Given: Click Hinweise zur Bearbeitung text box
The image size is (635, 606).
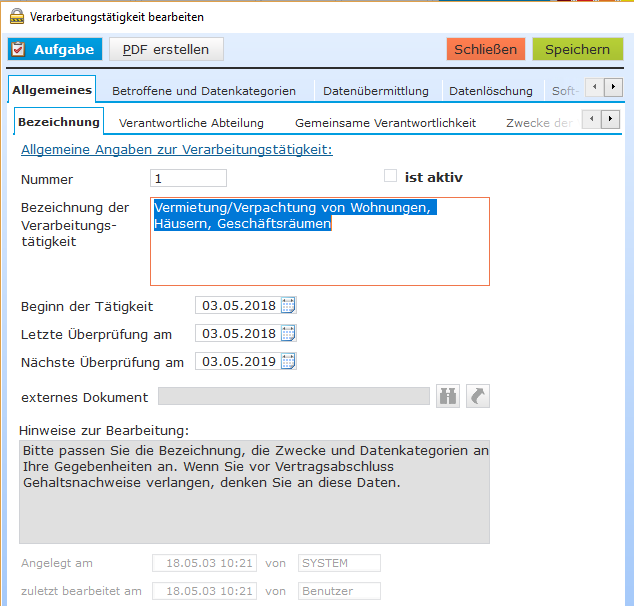Looking at the screenshot, I should coord(254,492).
